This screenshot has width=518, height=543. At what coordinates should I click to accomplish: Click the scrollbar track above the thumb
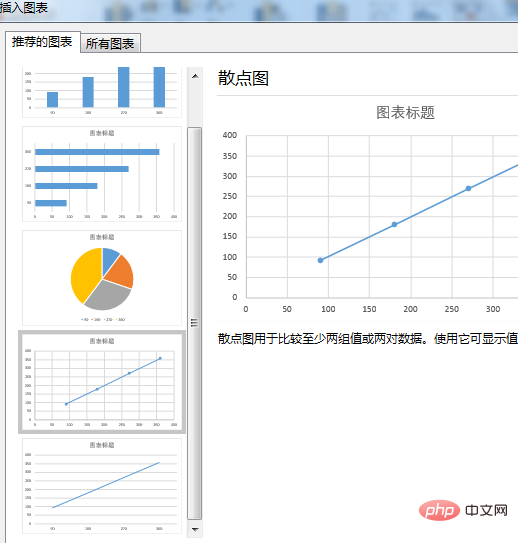tap(195, 106)
